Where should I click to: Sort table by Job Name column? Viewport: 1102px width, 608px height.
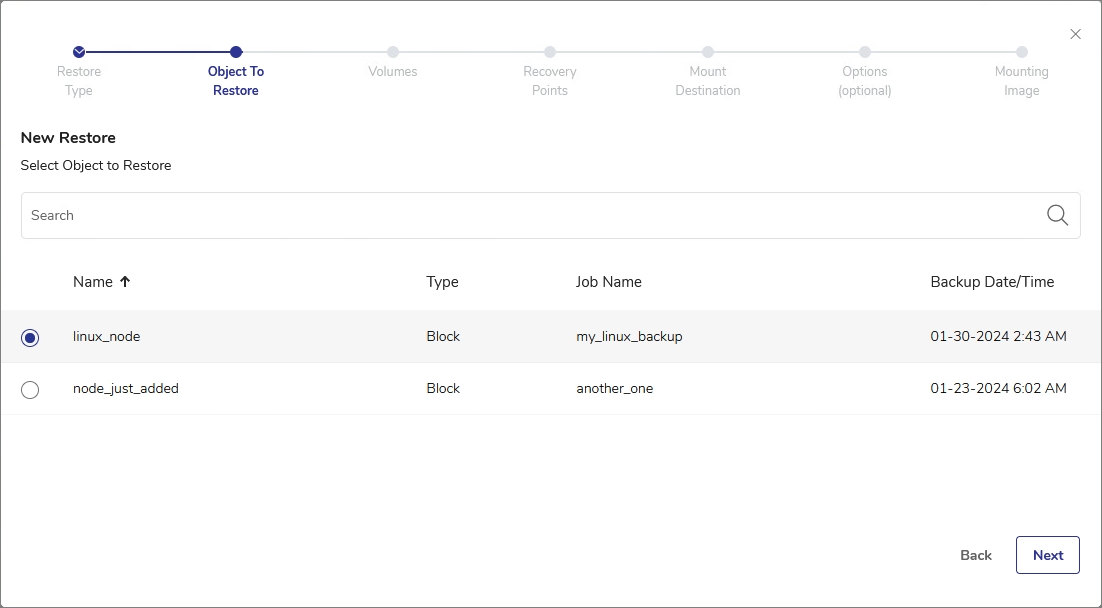click(x=608, y=282)
